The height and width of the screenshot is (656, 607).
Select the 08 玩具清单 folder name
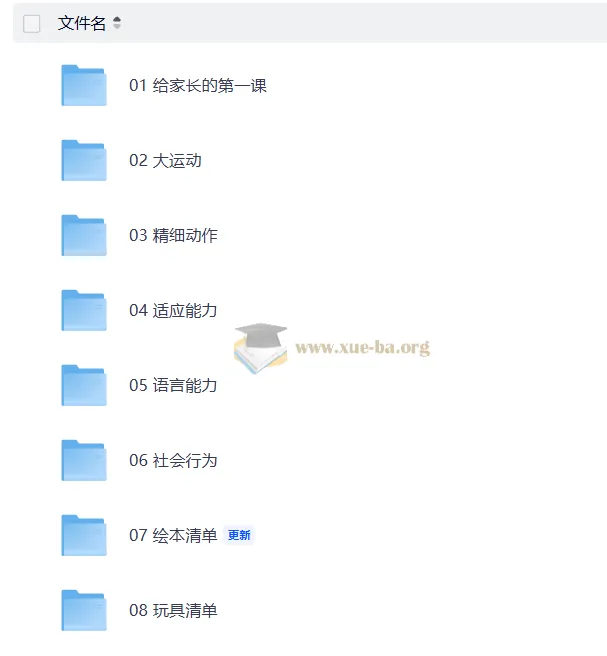pyautogui.click(x=173, y=610)
